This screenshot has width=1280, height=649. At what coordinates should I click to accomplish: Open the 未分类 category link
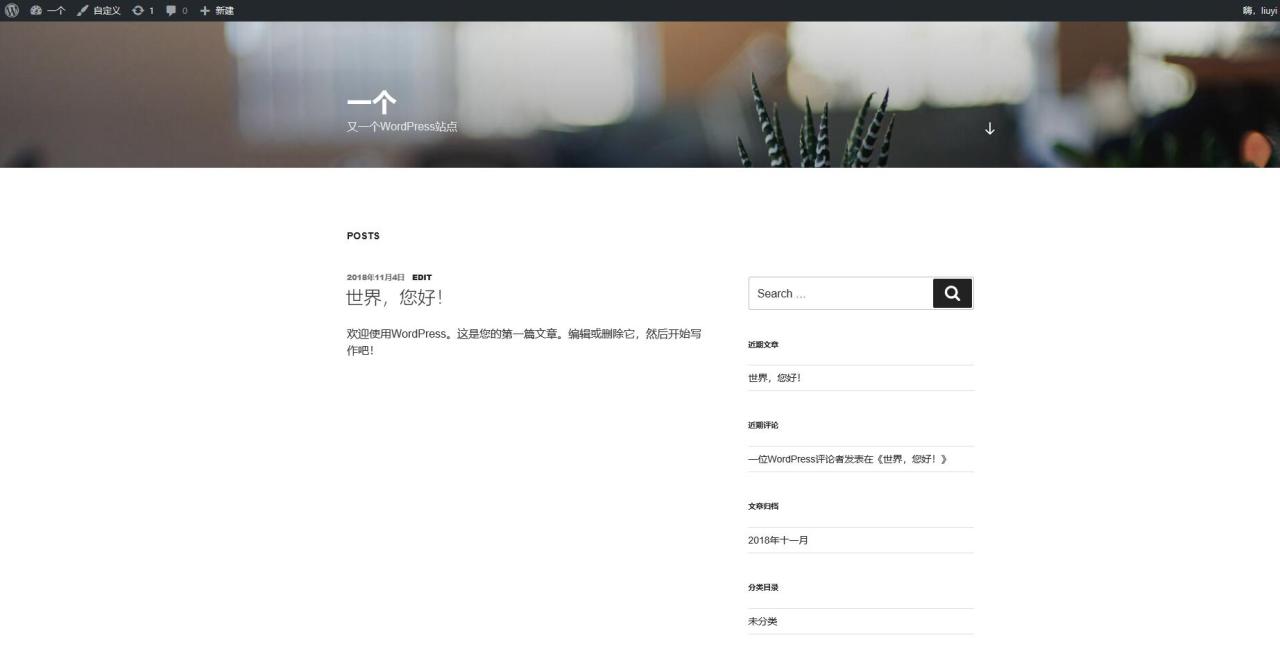point(762,621)
